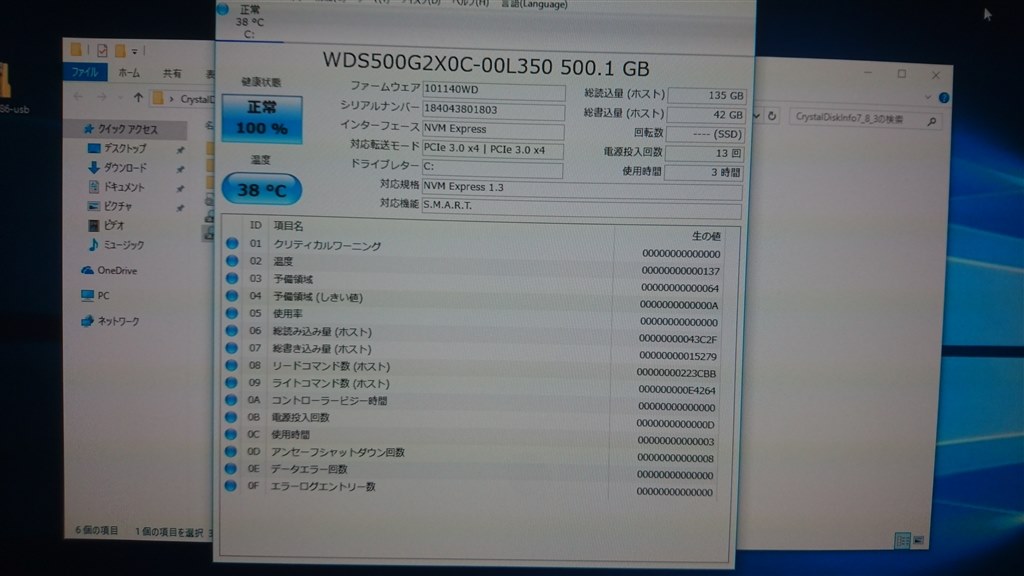Viewport: 1024px width, 576px height.
Task: Click status dot for 0A コントローラービジー時間
Action: point(231,400)
